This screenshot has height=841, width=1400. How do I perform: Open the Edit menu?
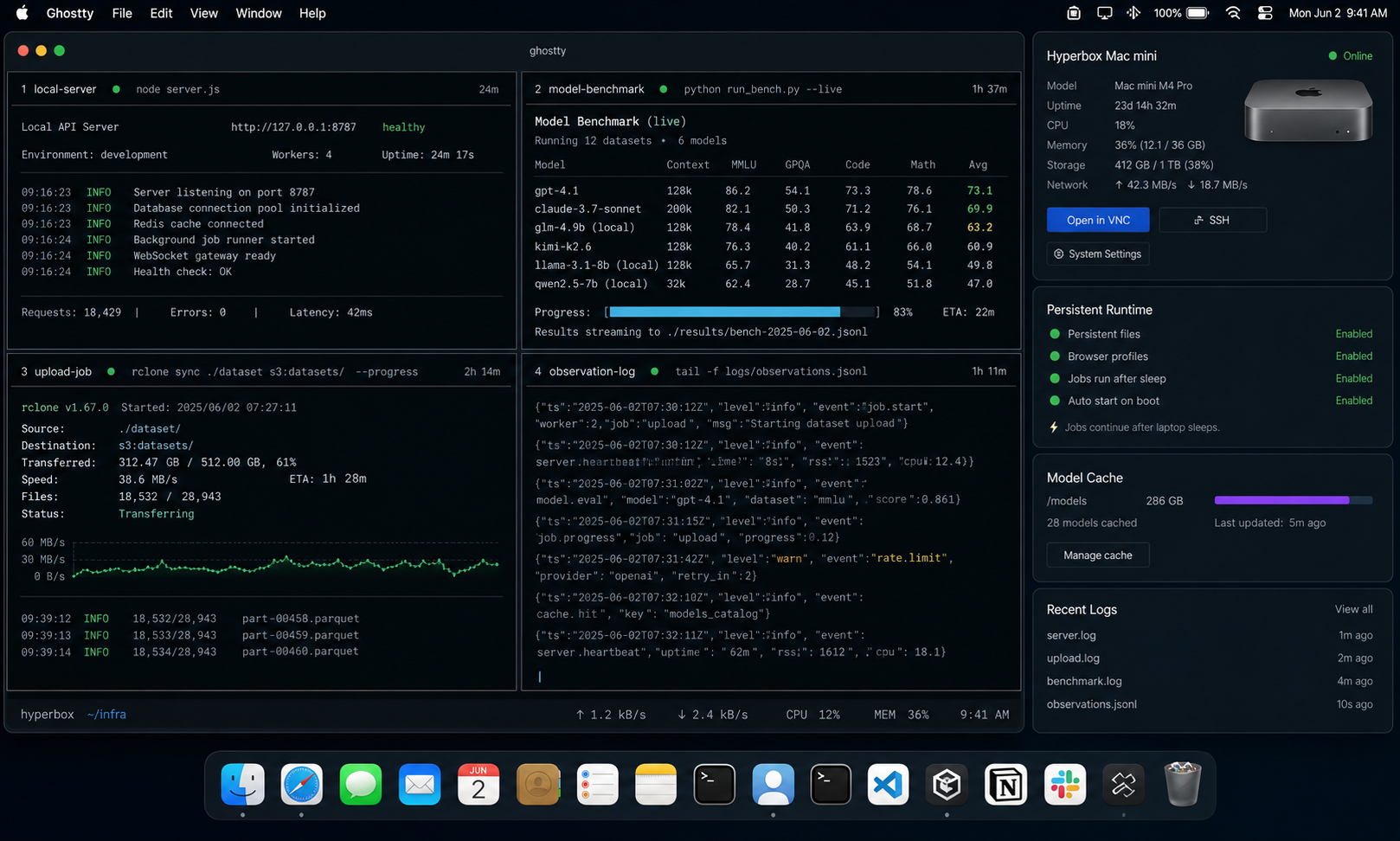click(x=161, y=13)
